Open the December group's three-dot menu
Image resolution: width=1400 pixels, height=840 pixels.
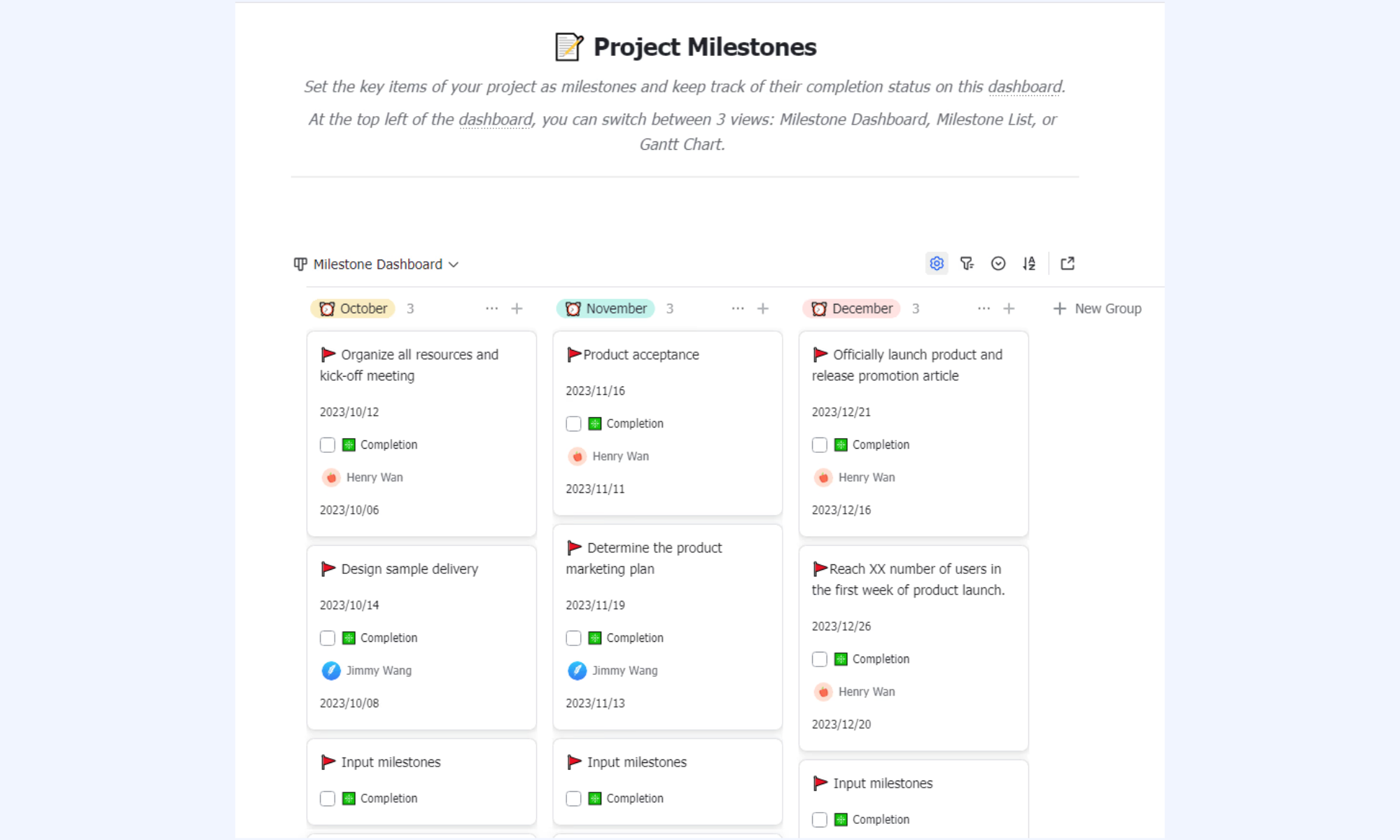tap(983, 309)
